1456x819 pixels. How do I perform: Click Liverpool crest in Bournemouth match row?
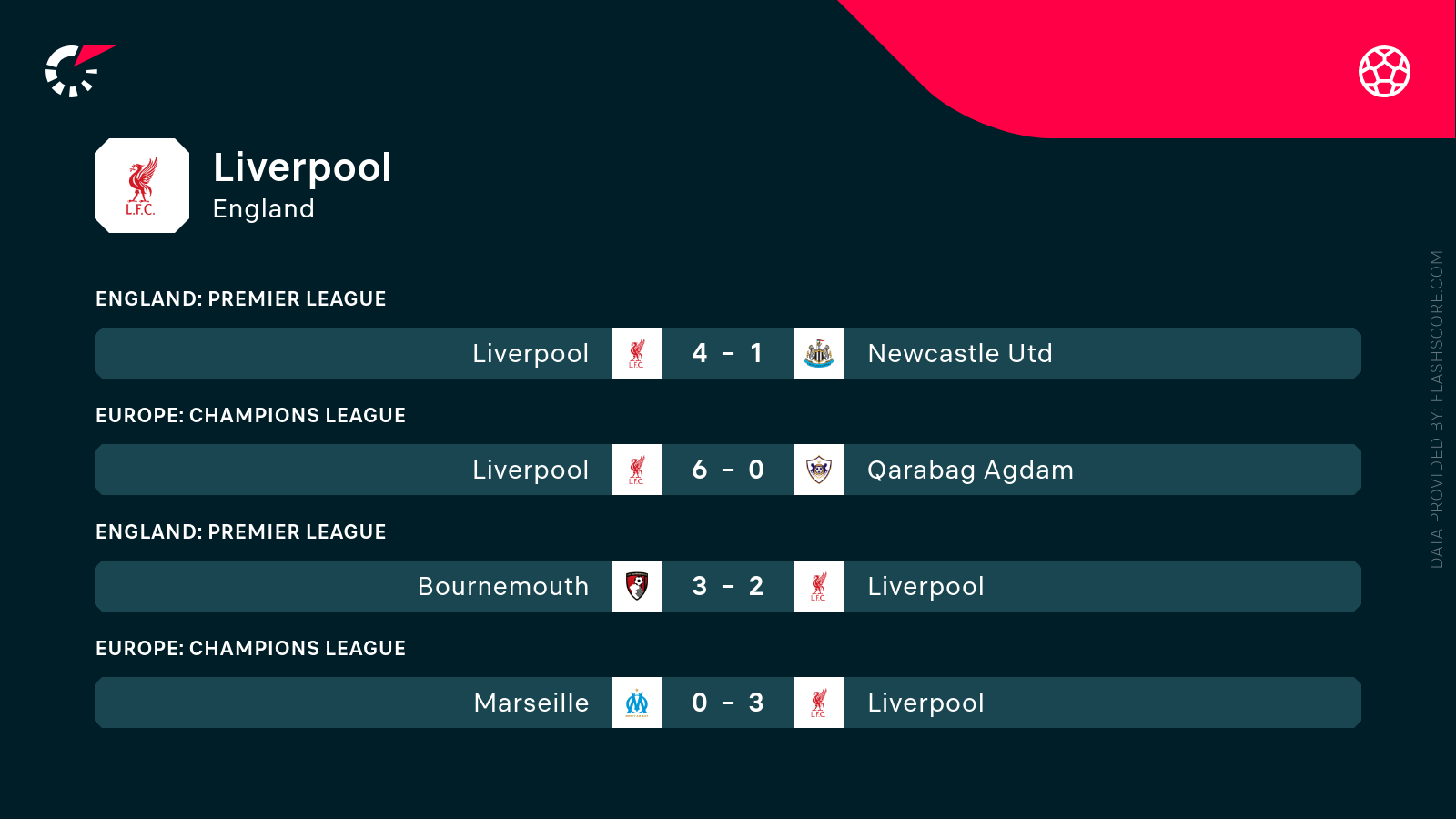point(819,586)
